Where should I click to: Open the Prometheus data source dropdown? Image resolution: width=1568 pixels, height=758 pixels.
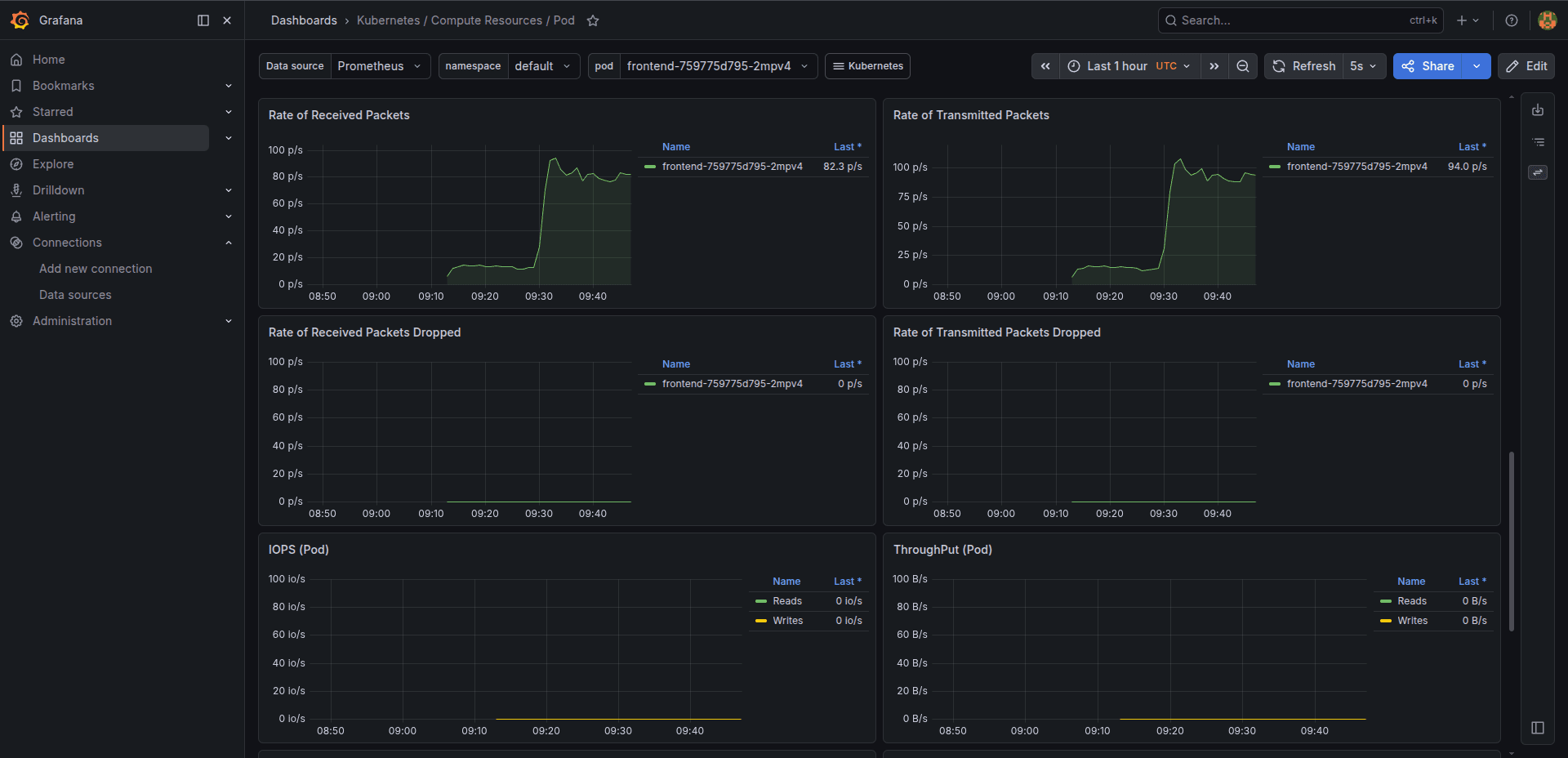[x=380, y=66]
